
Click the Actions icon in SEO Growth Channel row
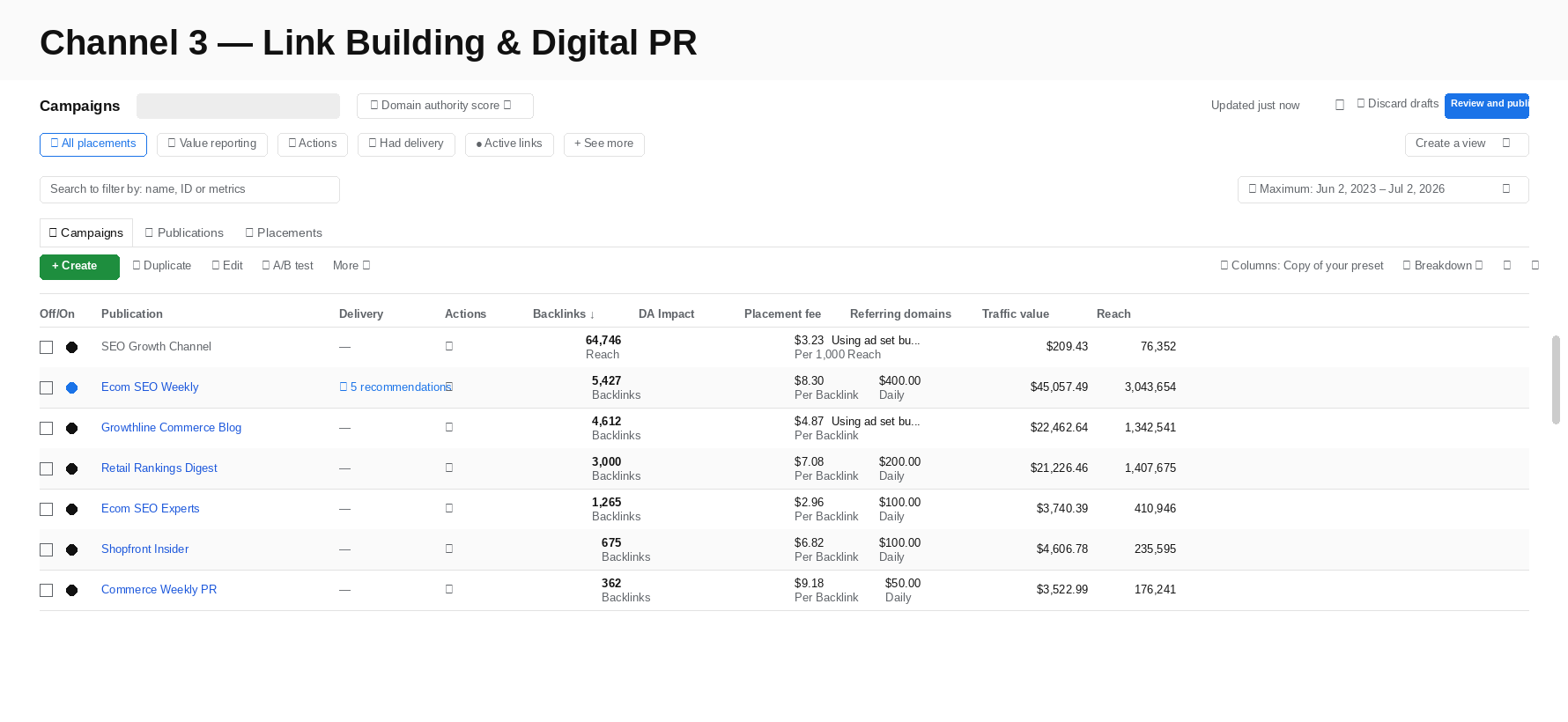click(x=449, y=347)
